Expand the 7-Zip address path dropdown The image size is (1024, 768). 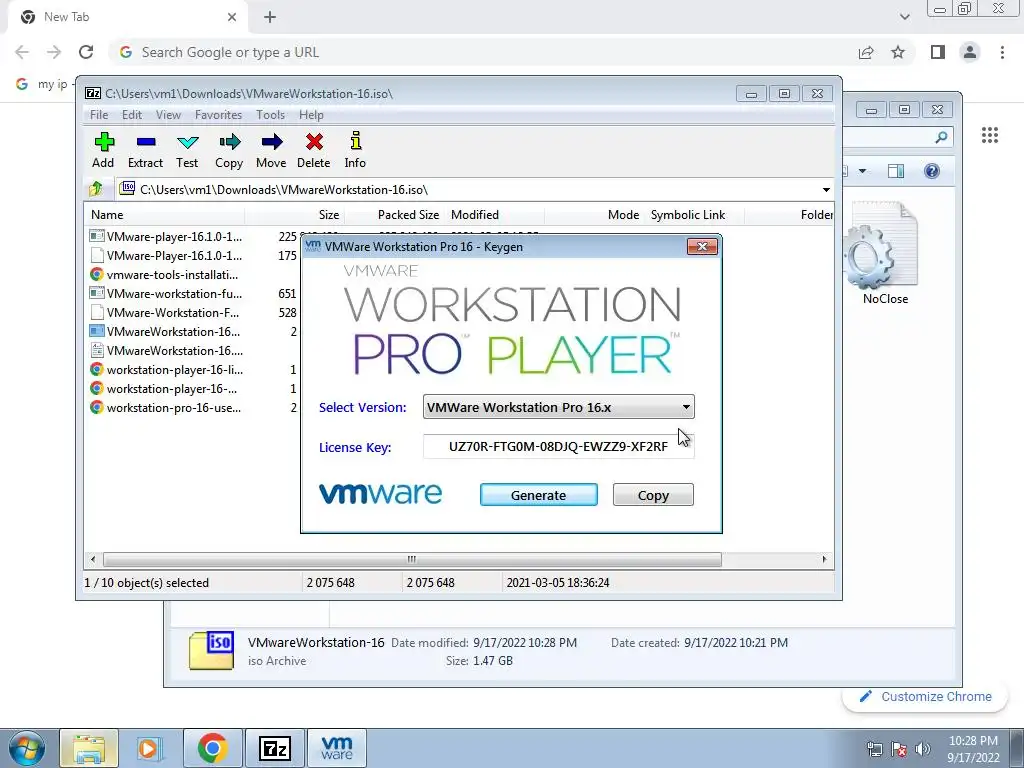click(x=826, y=190)
